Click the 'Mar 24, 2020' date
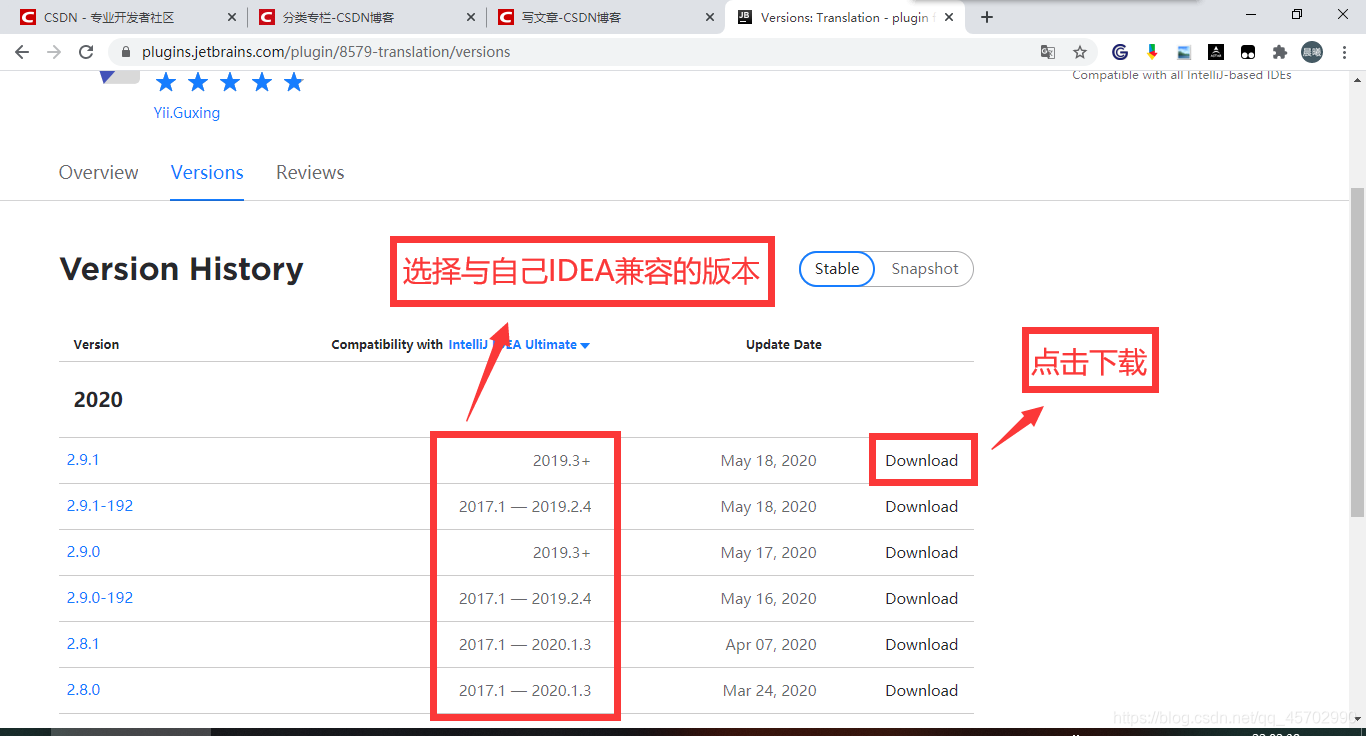Screen dimensions: 1366x736 (770, 691)
